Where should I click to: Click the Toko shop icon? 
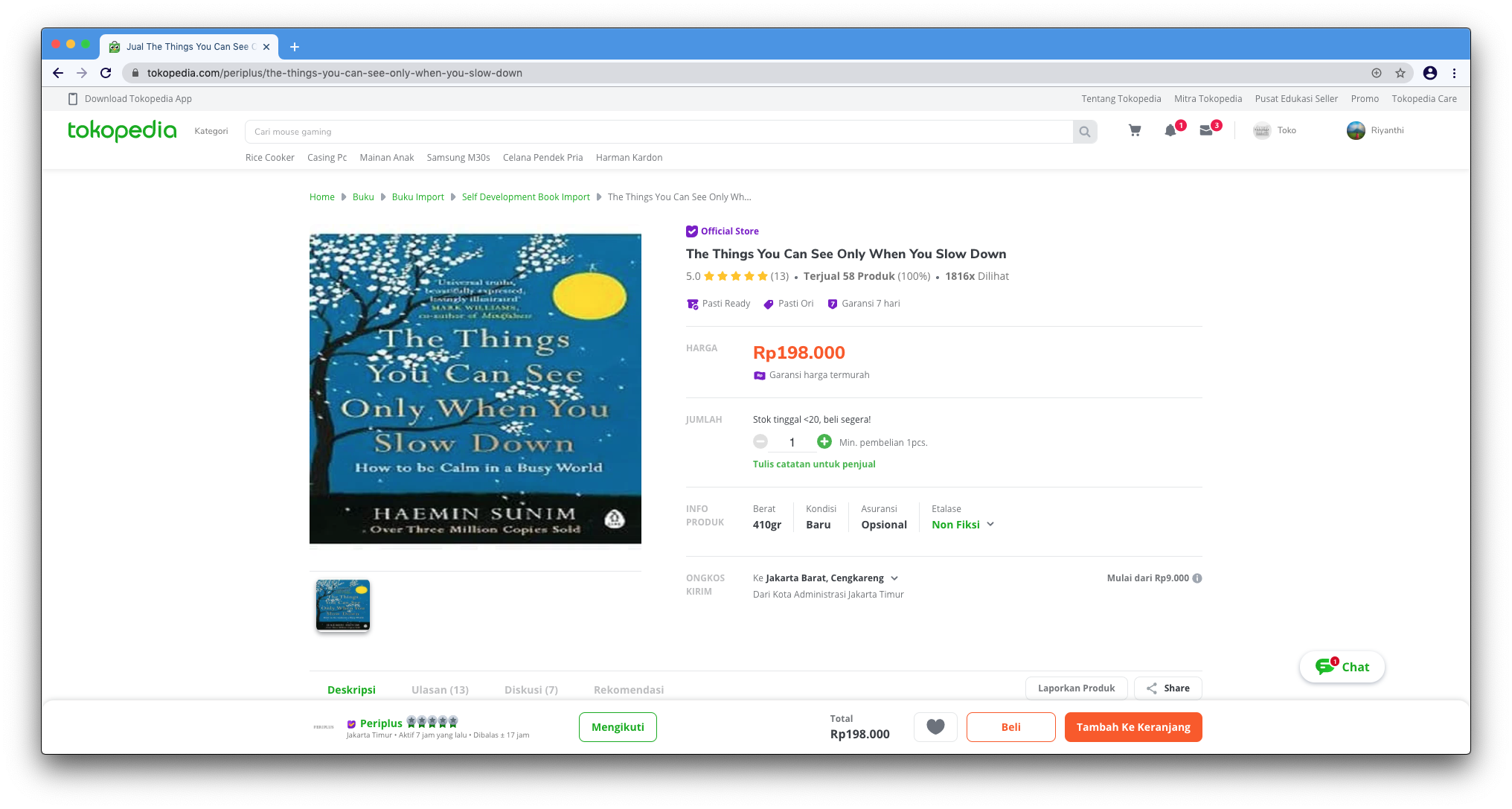point(1262,130)
